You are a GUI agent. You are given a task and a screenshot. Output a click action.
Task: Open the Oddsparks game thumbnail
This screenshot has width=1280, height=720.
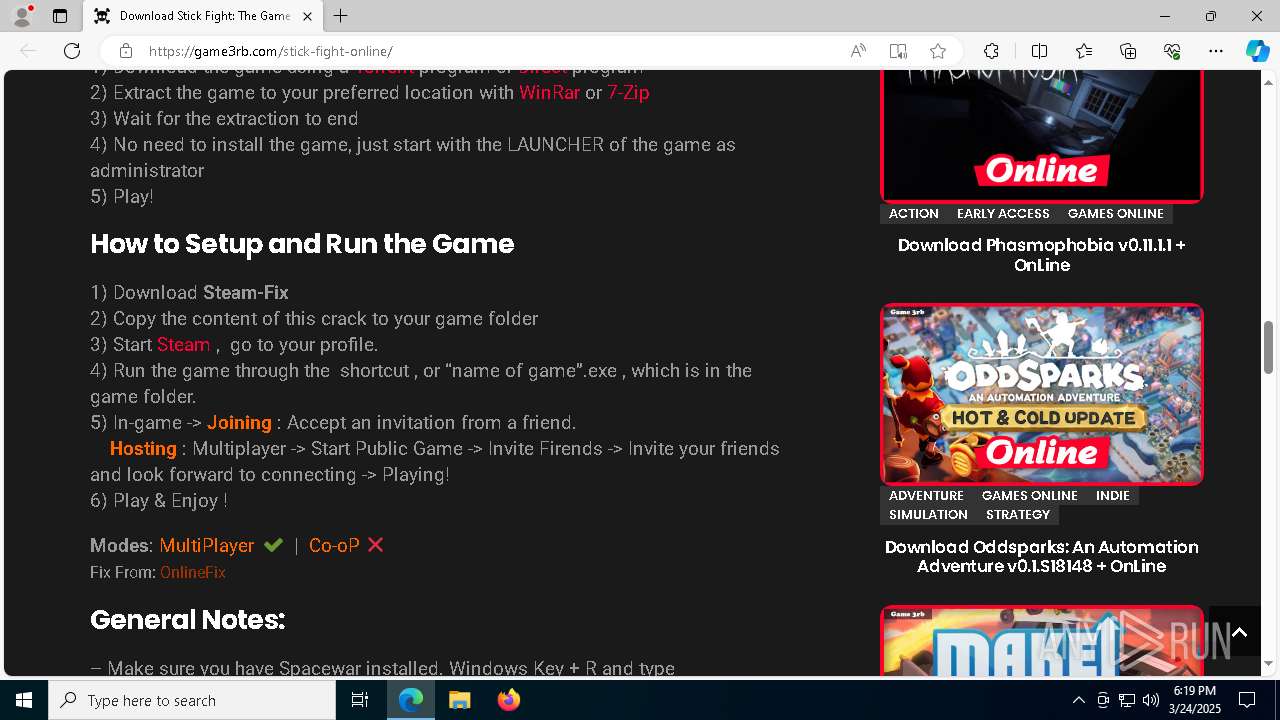coord(1041,394)
